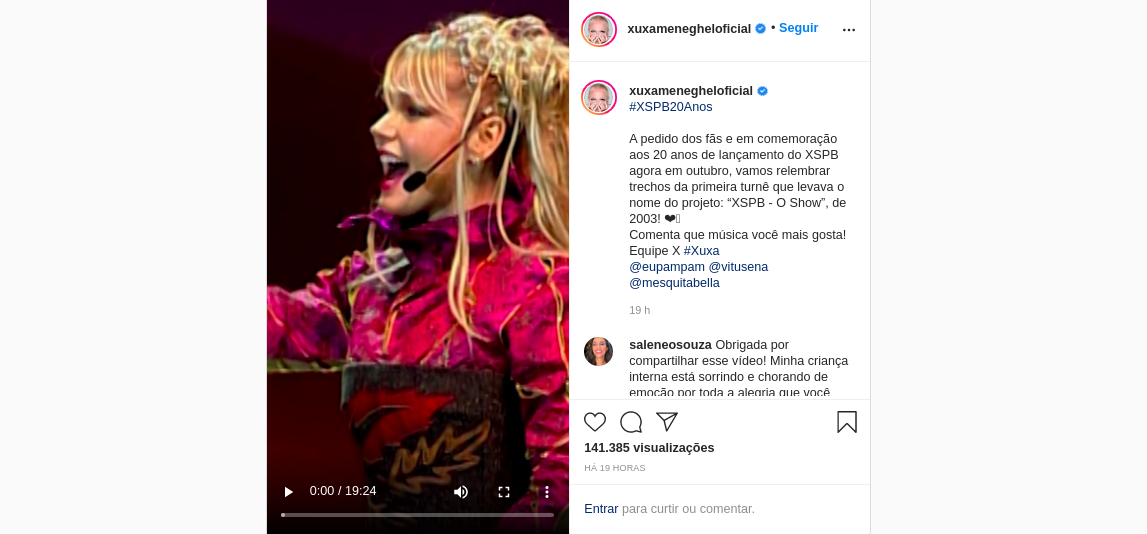Open the #Xuxa hashtag
Screen dimensions: 1147x534
(x=701, y=251)
